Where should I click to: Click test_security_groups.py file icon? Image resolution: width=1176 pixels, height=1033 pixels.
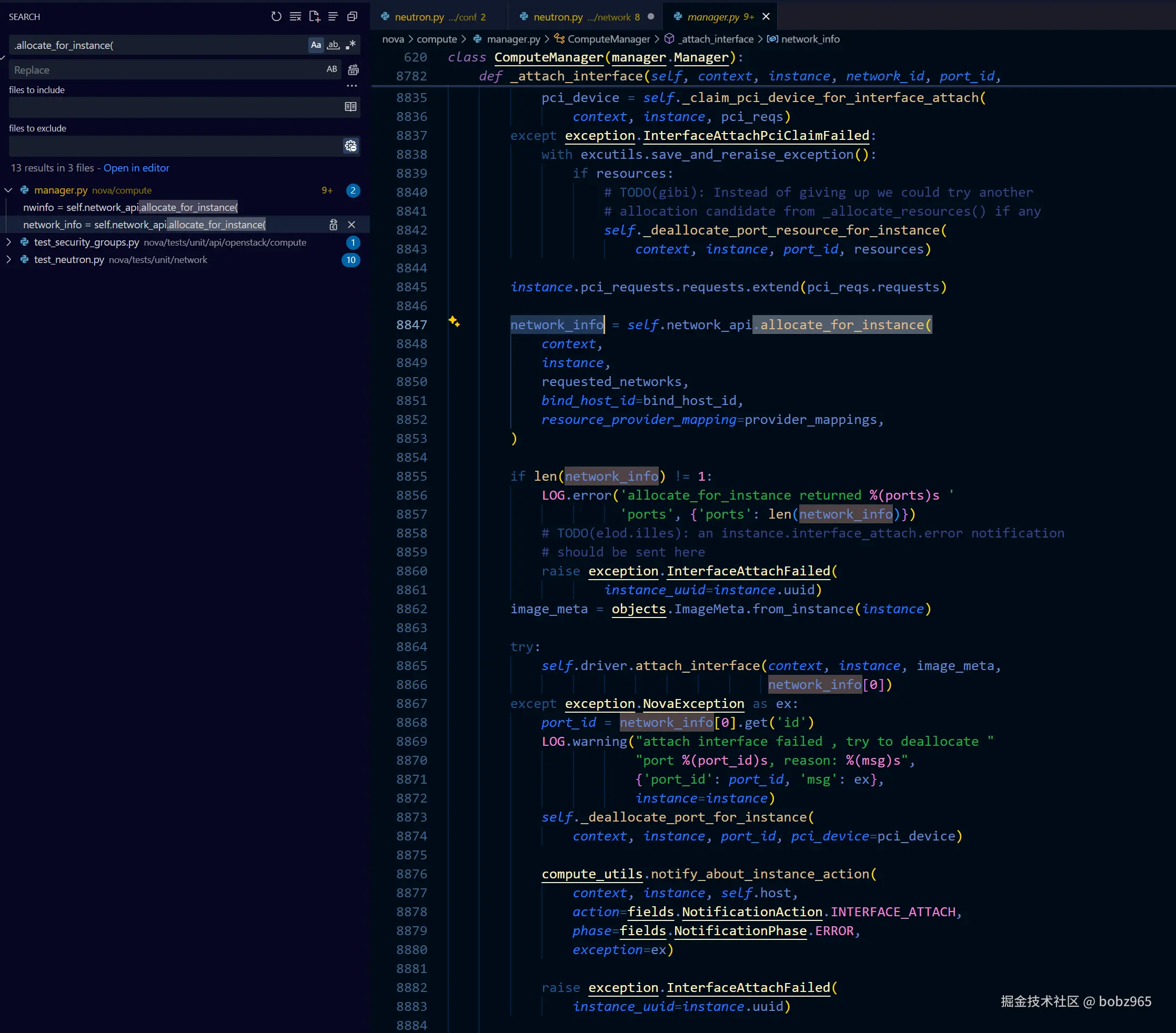click(x=25, y=242)
